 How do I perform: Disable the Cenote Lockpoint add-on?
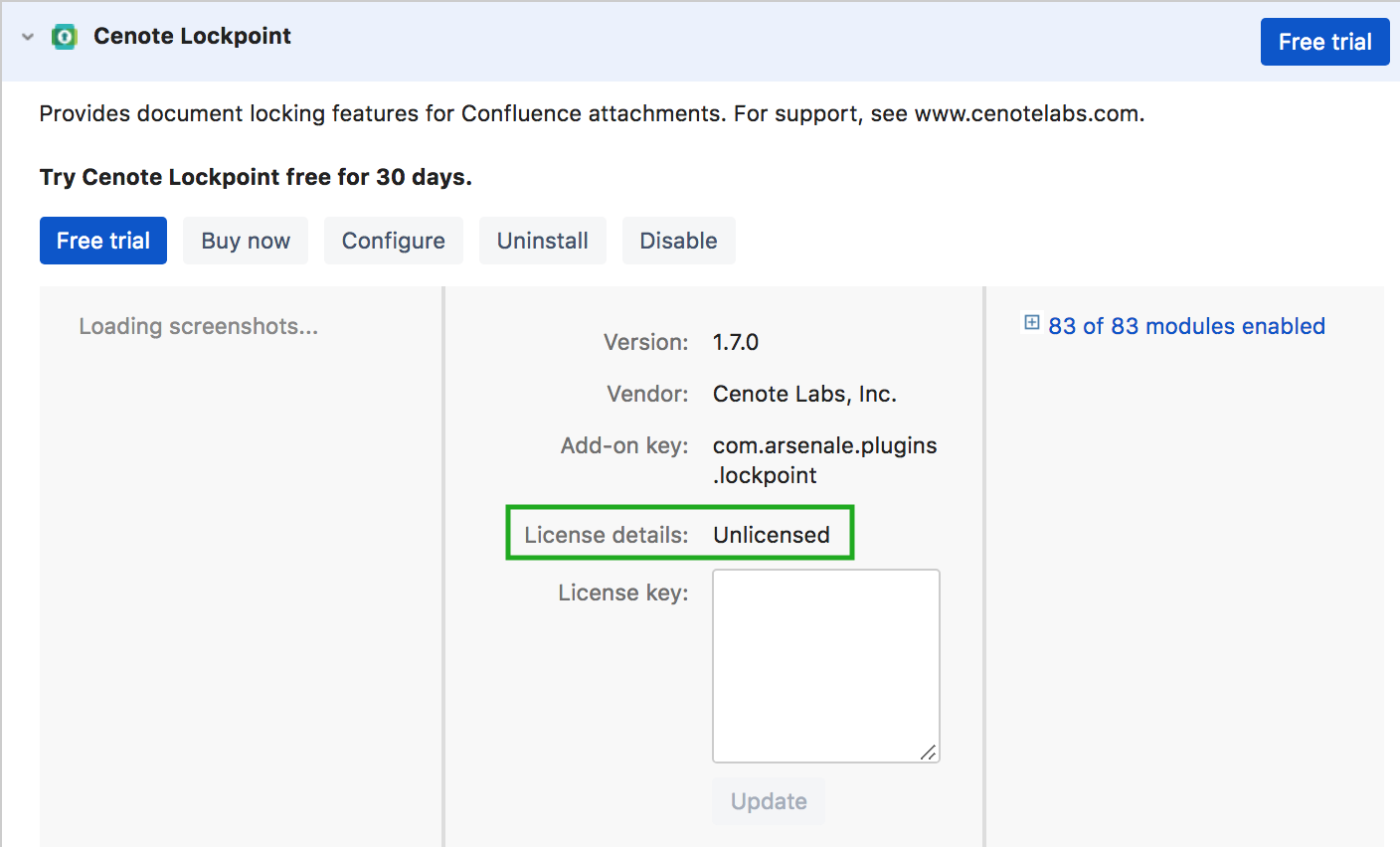point(678,241)
